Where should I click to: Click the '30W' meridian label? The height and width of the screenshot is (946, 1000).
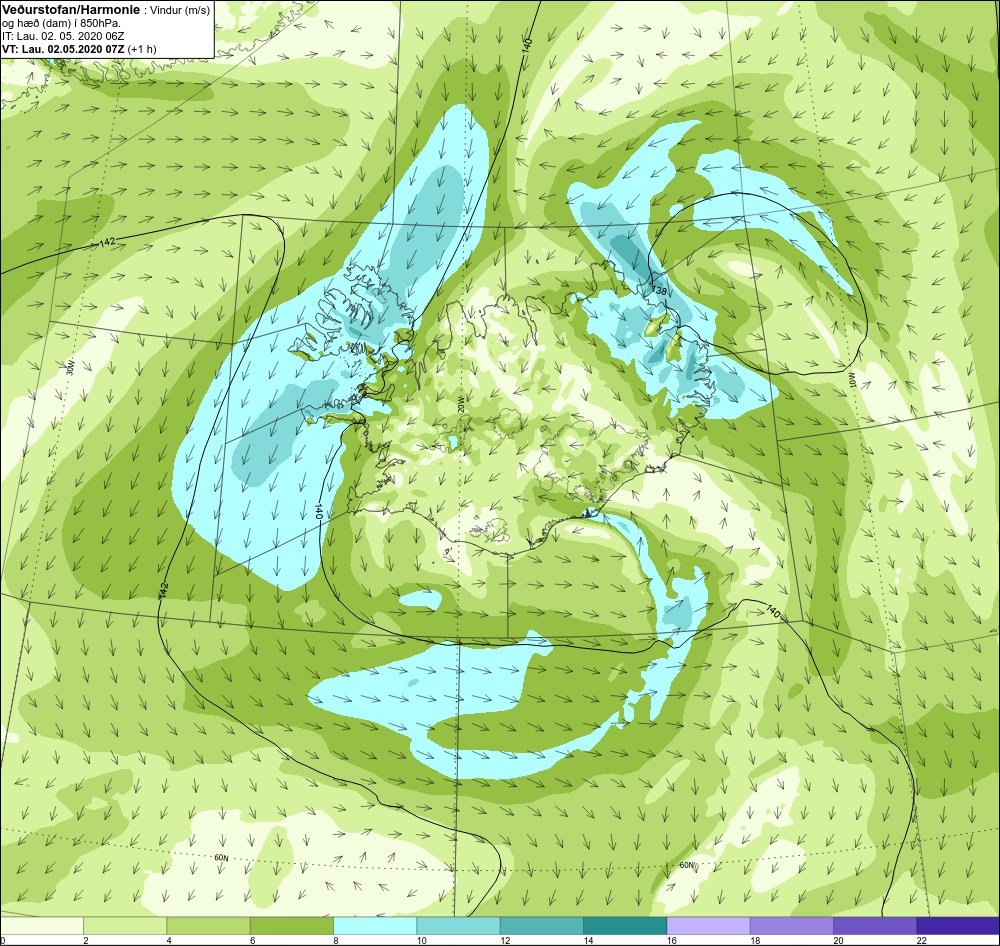(x=70, y=367)
